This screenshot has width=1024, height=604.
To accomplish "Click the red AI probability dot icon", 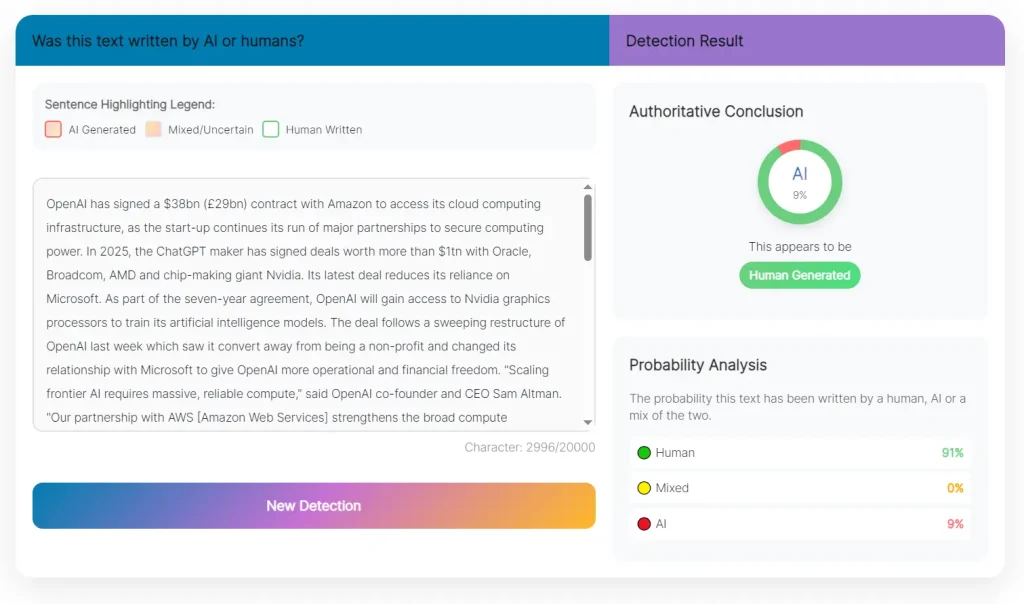I will pos(644,524).
